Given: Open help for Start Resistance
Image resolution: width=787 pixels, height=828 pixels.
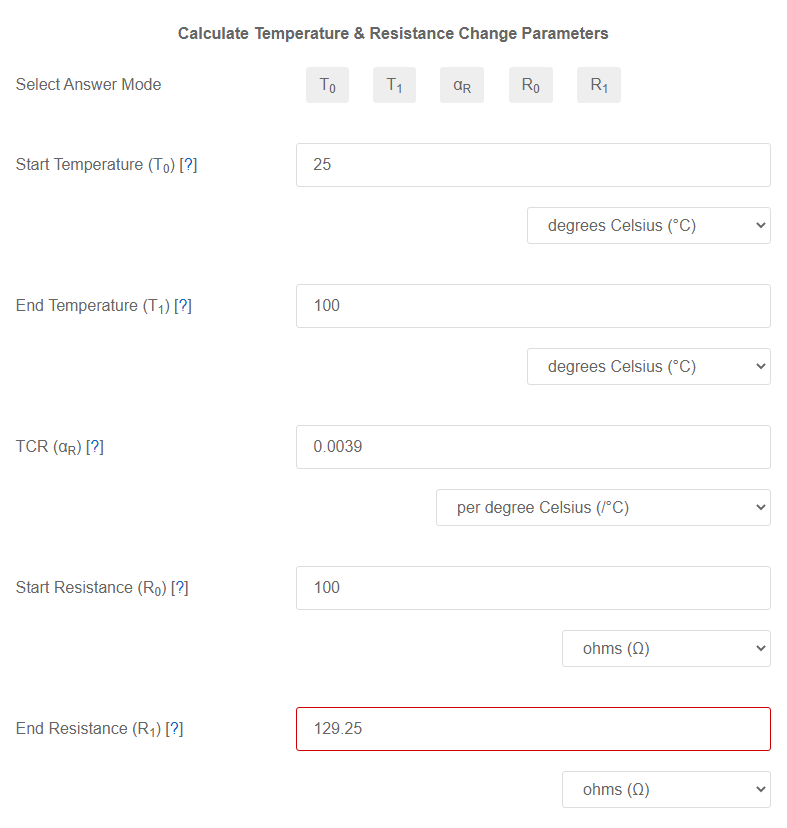Looking at the screenshot, I should point(180,588).
